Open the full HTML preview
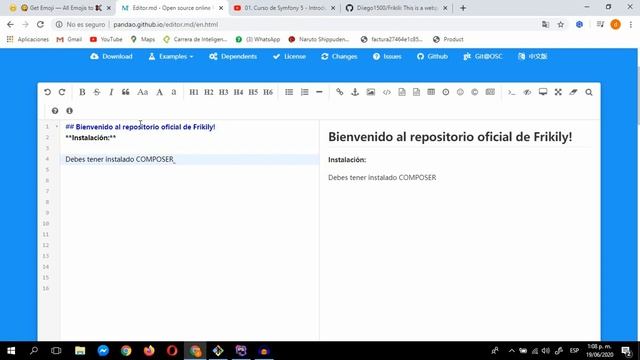640x360 pixels. click(x=543, y=92)
